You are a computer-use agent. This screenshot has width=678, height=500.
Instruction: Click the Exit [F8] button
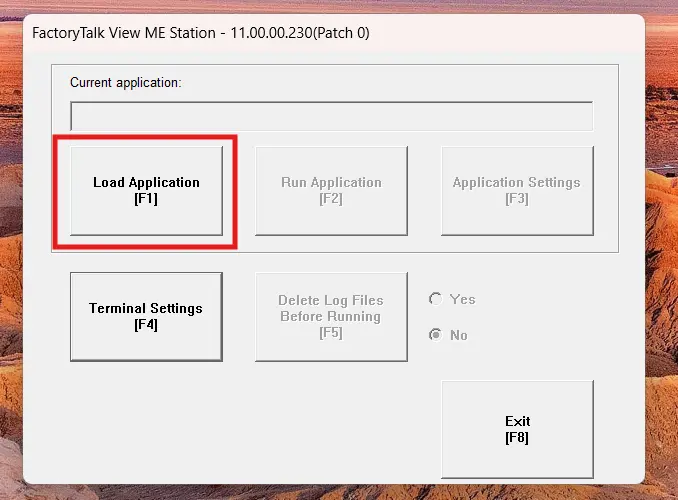[x=517, y=429]
